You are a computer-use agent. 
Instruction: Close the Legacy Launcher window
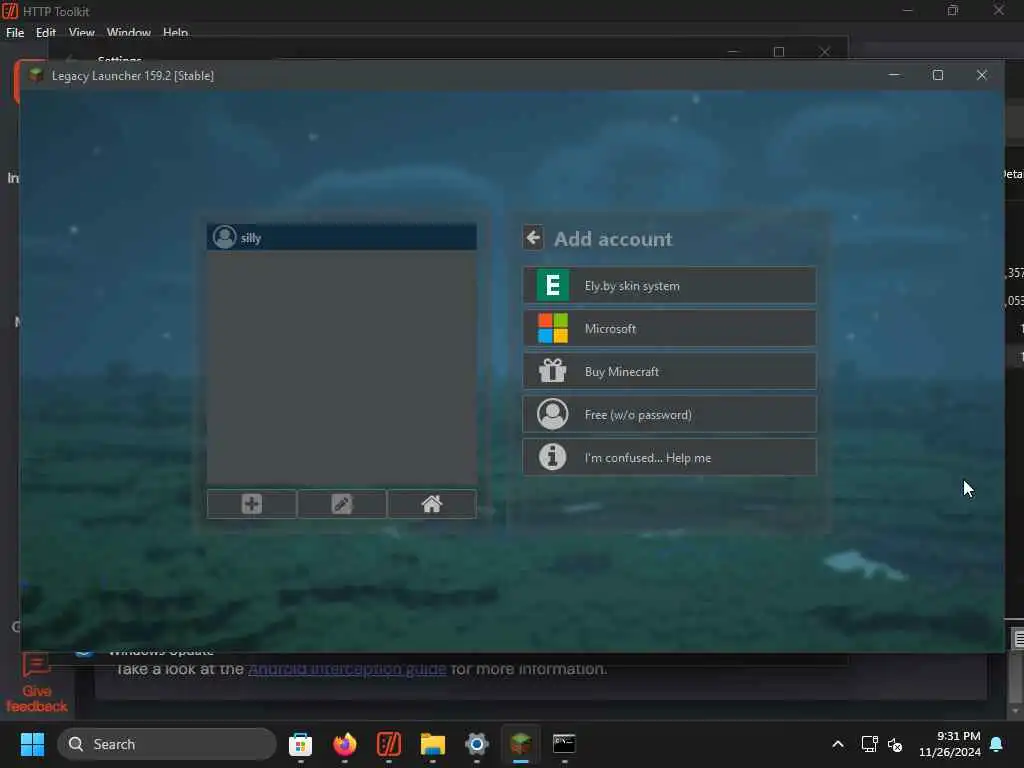pyautogui.click(x=982, y=75)
